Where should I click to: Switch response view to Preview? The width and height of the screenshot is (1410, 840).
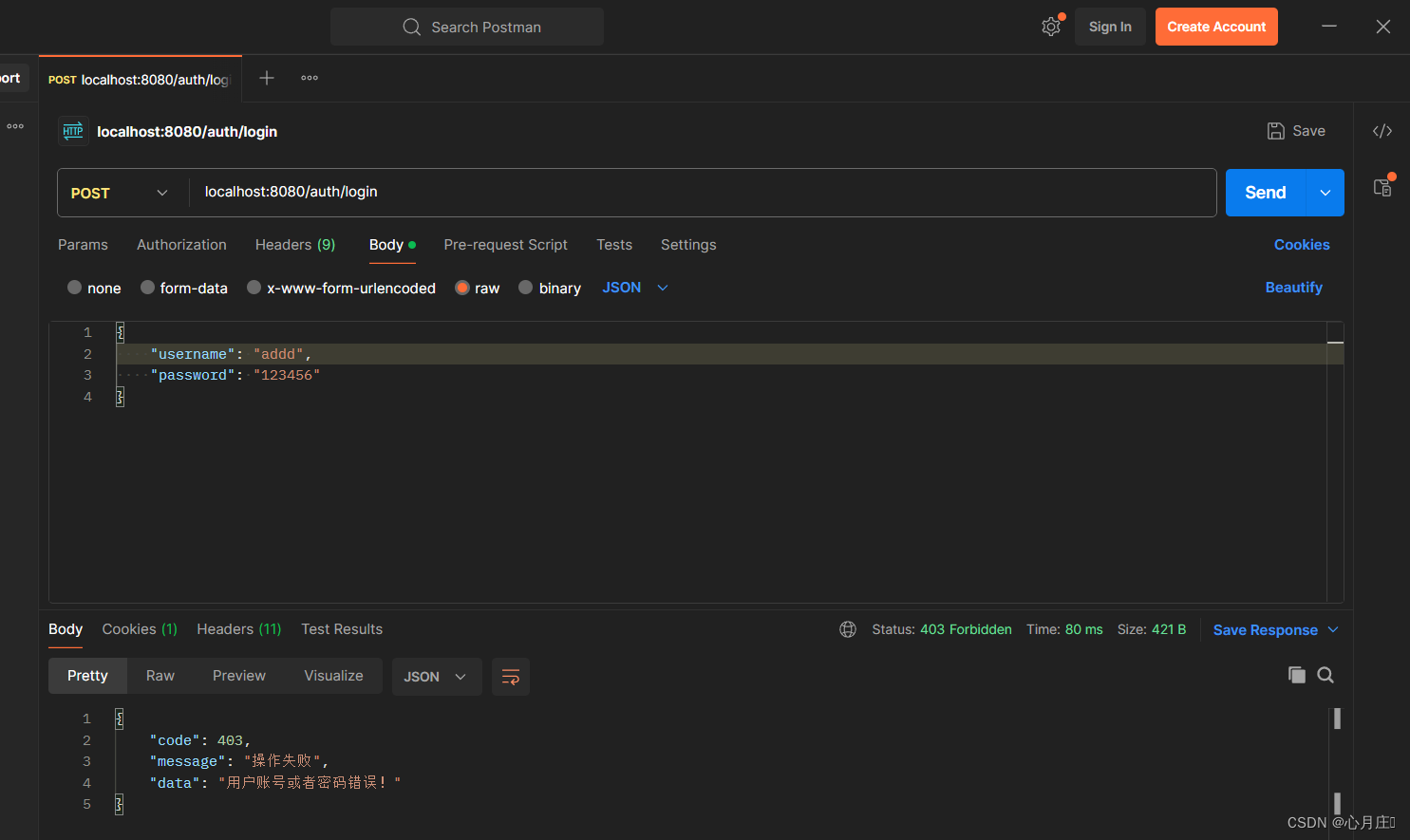239,676
